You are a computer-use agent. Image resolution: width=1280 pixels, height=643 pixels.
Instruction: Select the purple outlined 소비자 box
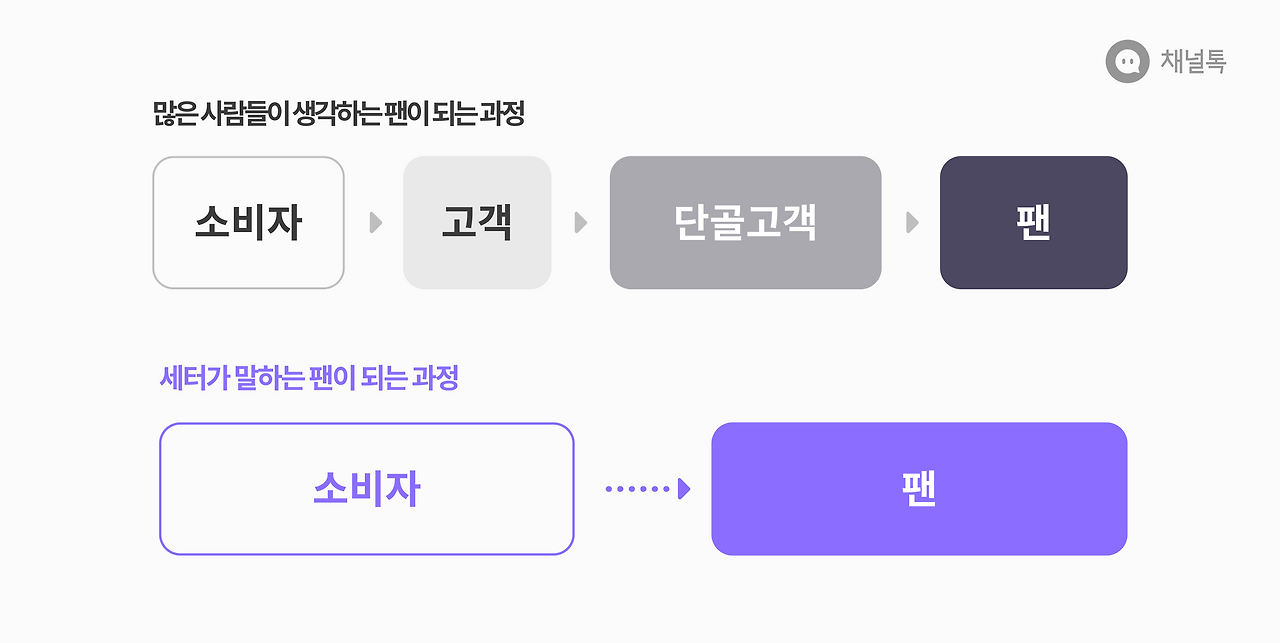[x=367, y=489]
